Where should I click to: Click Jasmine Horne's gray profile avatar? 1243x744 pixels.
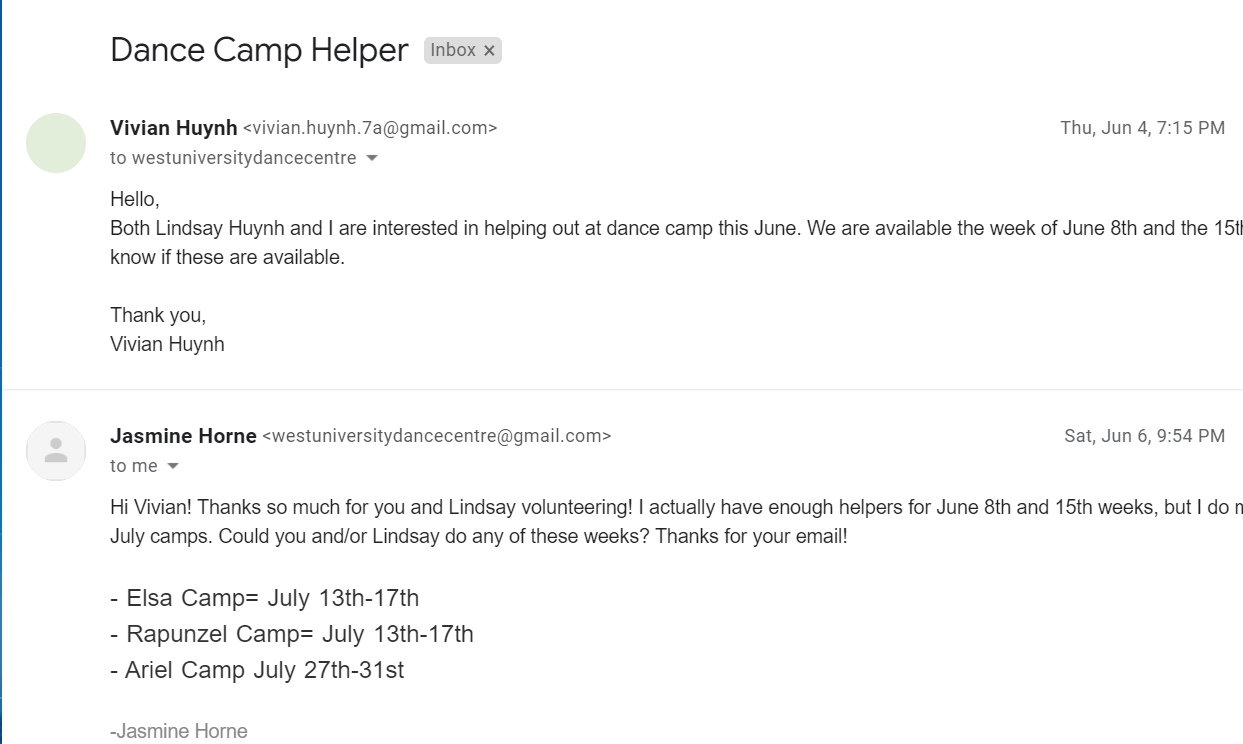click(x=56, y=451)
